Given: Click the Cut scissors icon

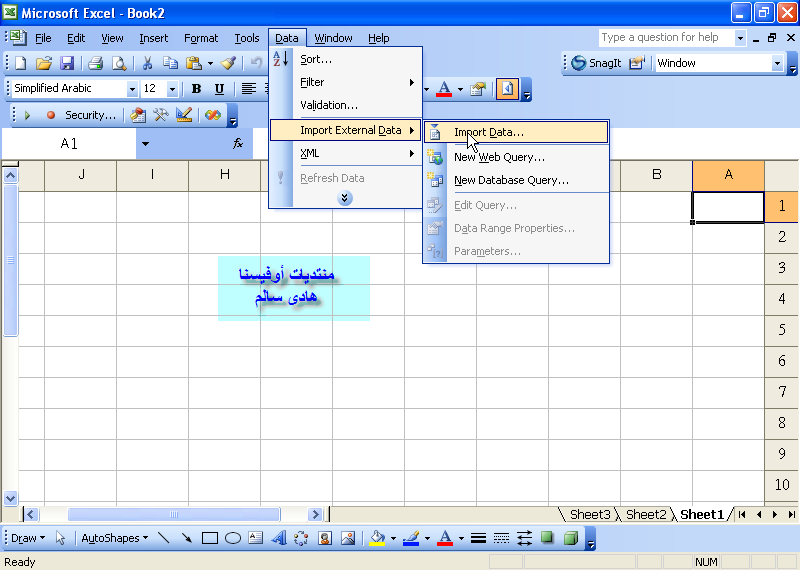Looking at the screenshot, I should point(147,63).
